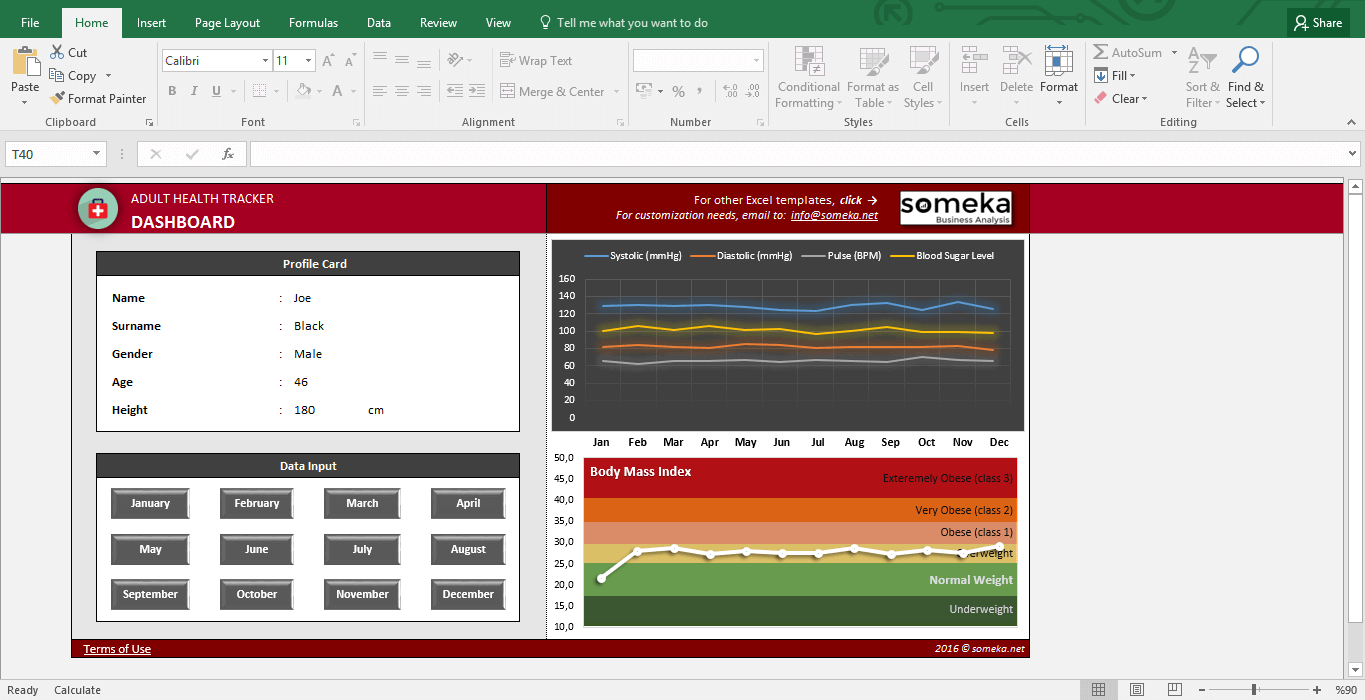
Task: Open the File menu
Action: point(30,23)
